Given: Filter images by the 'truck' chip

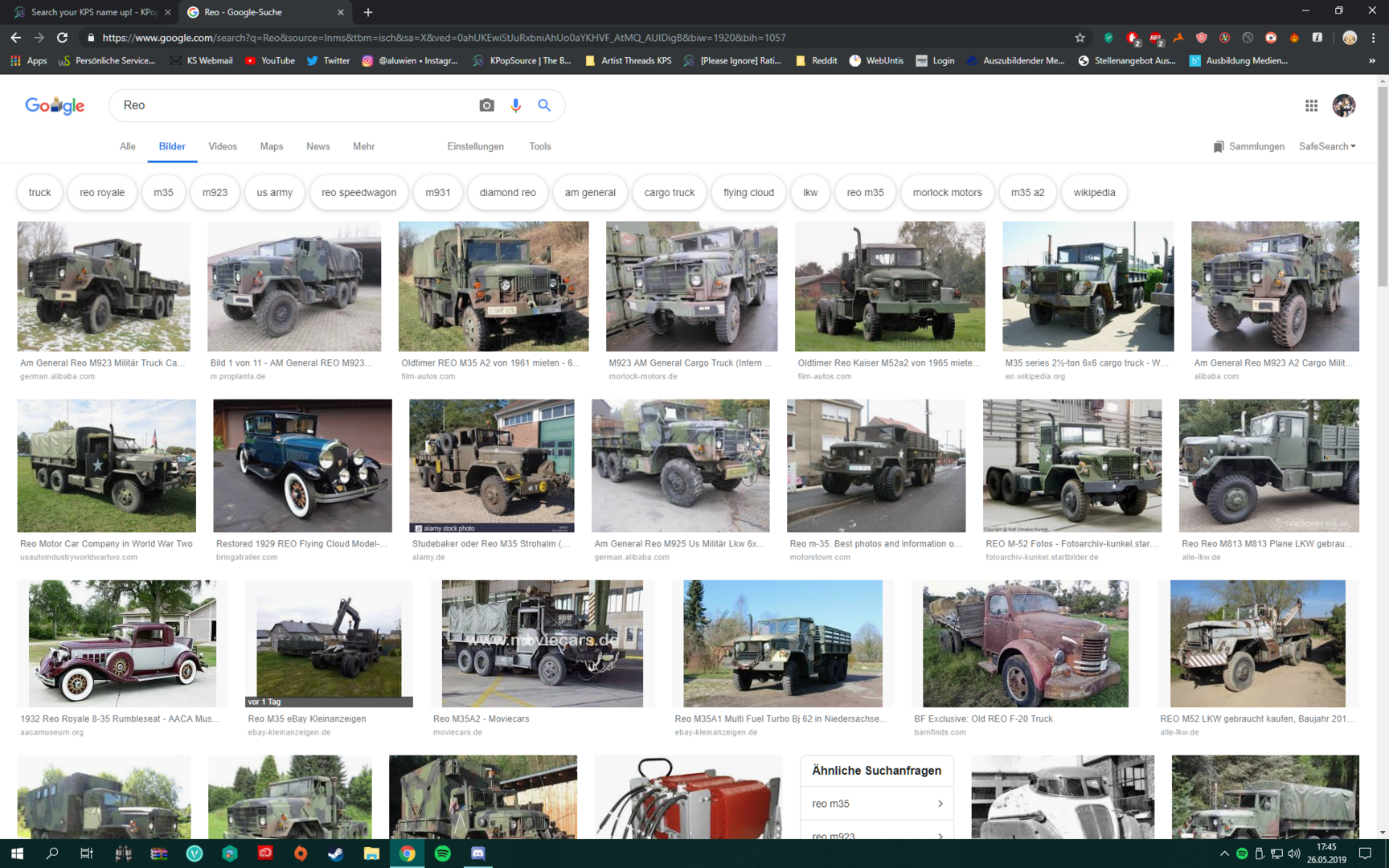Looking at the screenshot, I should point(39,193).
